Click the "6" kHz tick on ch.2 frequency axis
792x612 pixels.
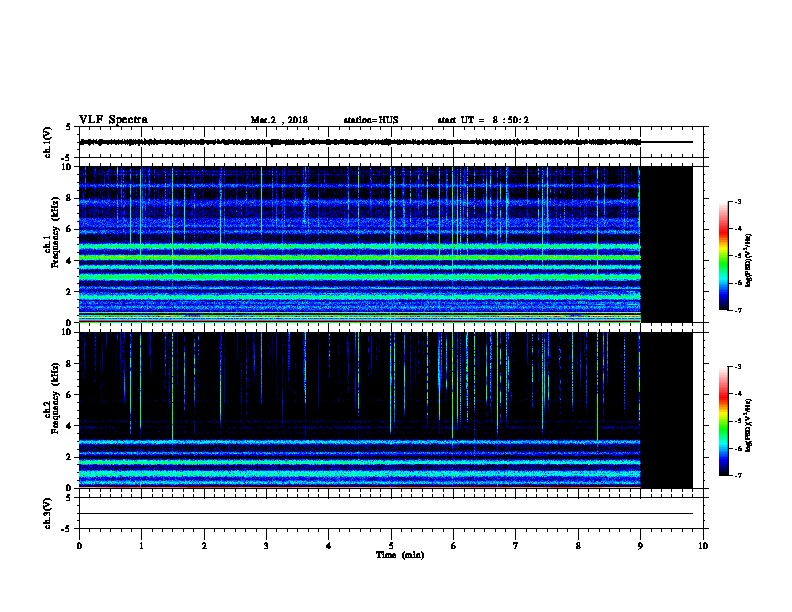69,395
